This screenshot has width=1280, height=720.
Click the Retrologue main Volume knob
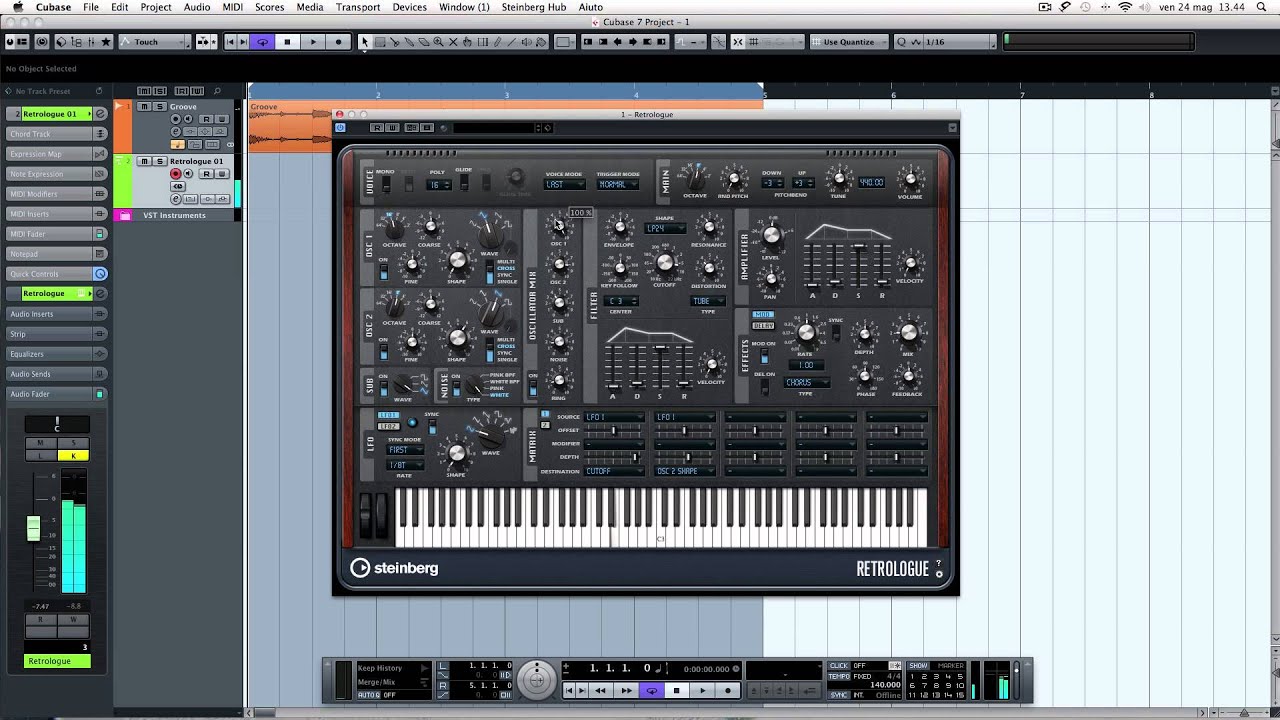(910, 181)
